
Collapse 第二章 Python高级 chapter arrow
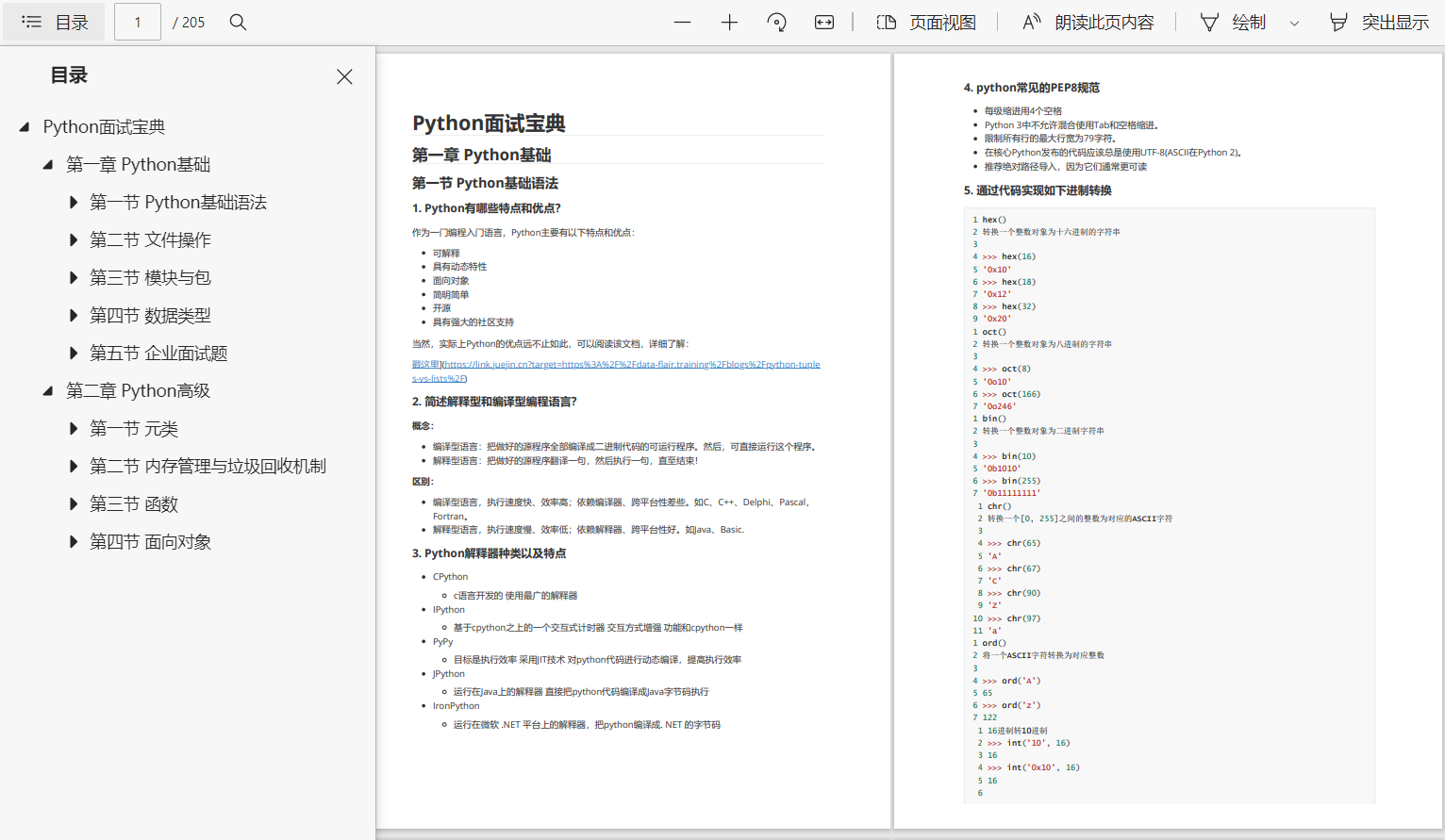(48, 390)
